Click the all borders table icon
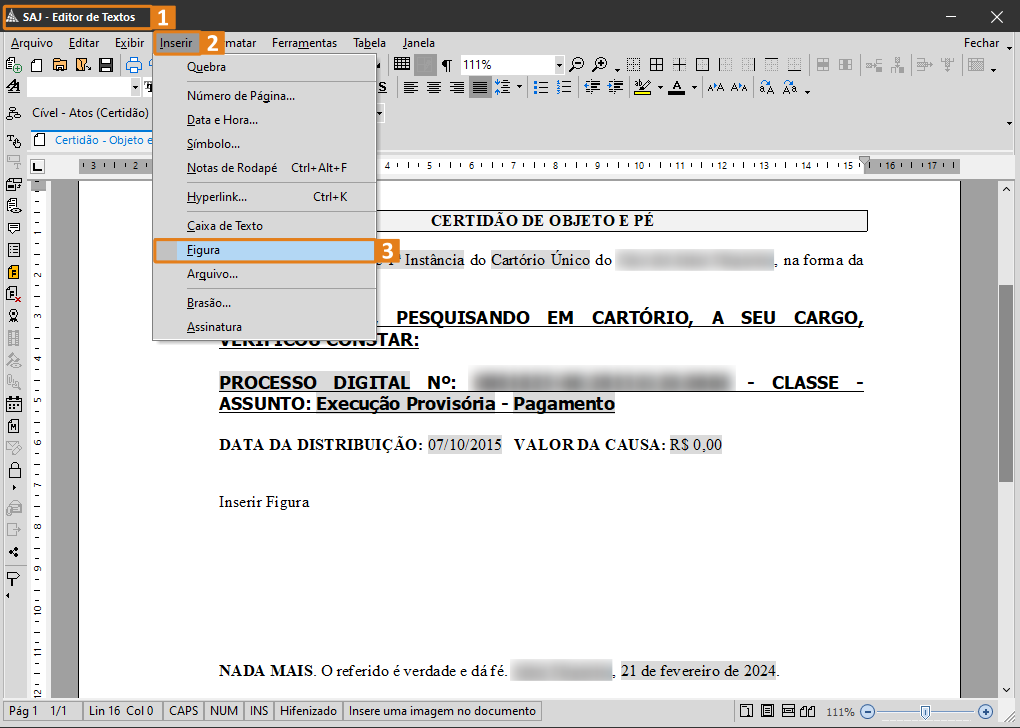 tap(656, 64)
